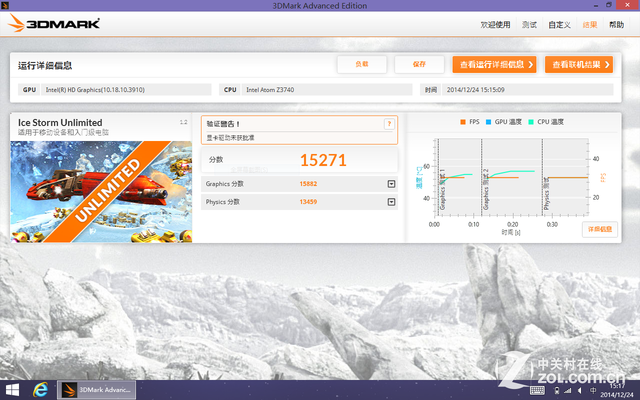
Task: Open the 自定义 tab
Action: point(559,25)
